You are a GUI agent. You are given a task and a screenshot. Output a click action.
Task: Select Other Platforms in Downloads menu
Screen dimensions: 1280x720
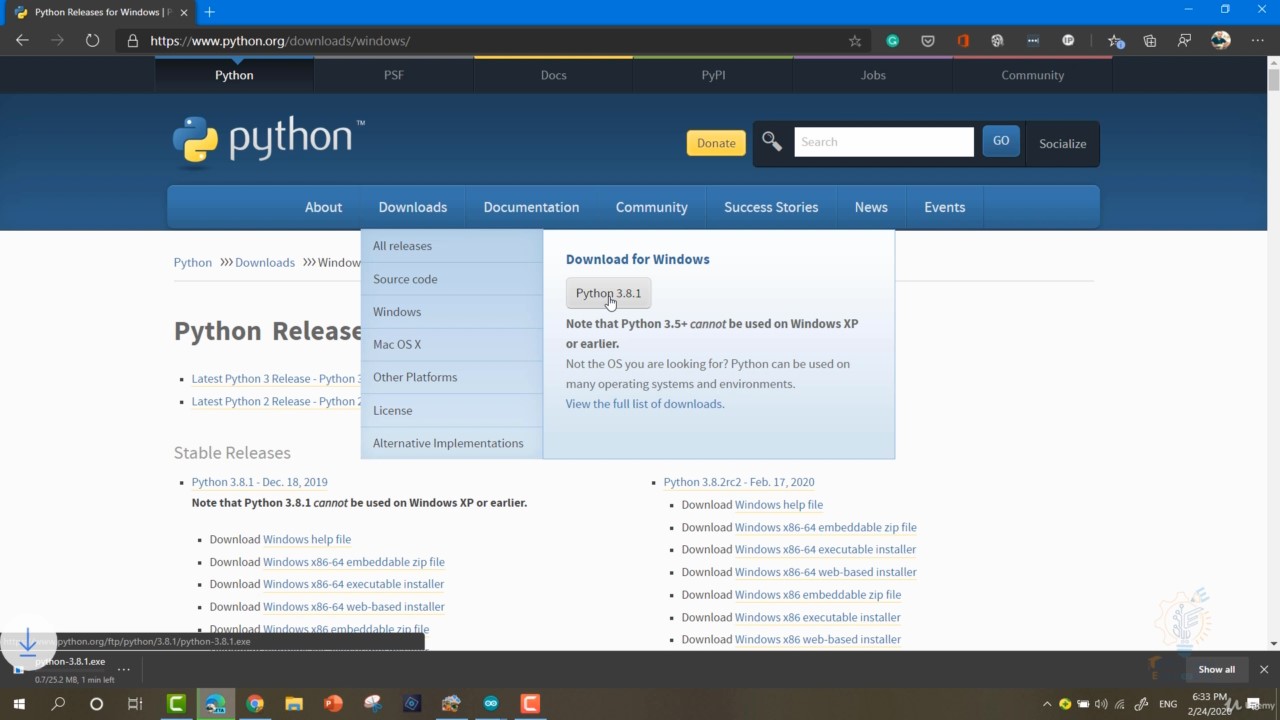452,377
